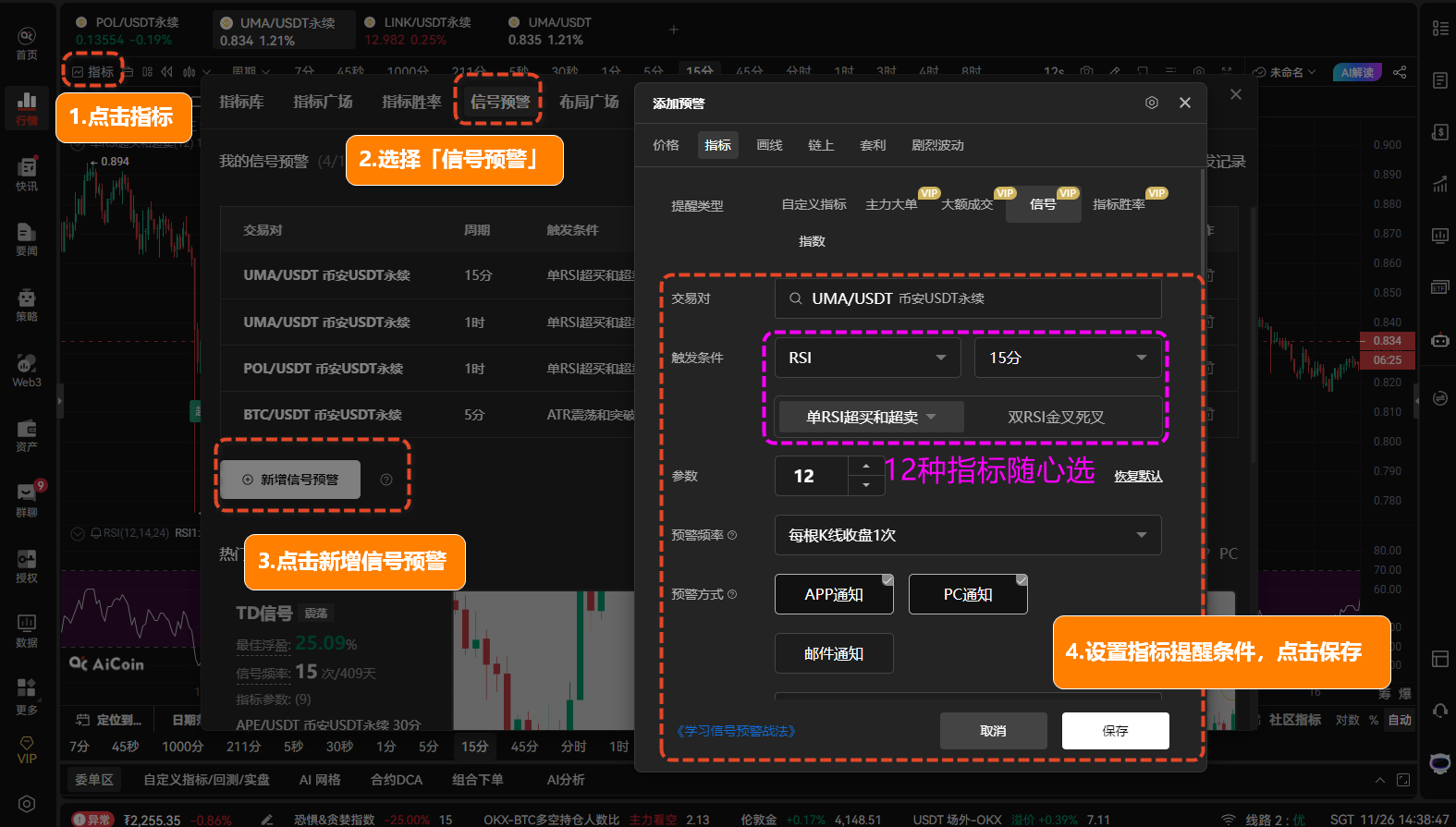
Task: Click the 指标 indicator chart button
Action: point(93,72)
